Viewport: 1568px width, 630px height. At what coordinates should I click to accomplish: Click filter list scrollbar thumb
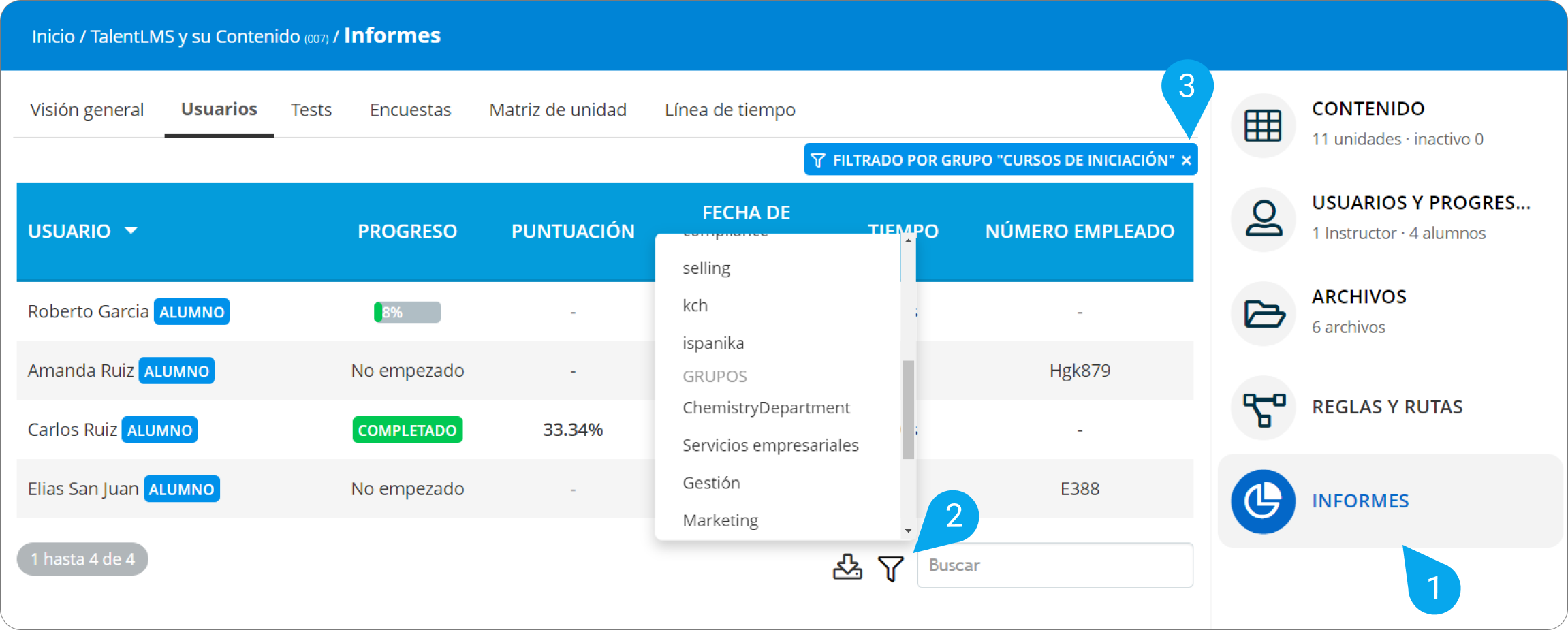coord(907,410)
